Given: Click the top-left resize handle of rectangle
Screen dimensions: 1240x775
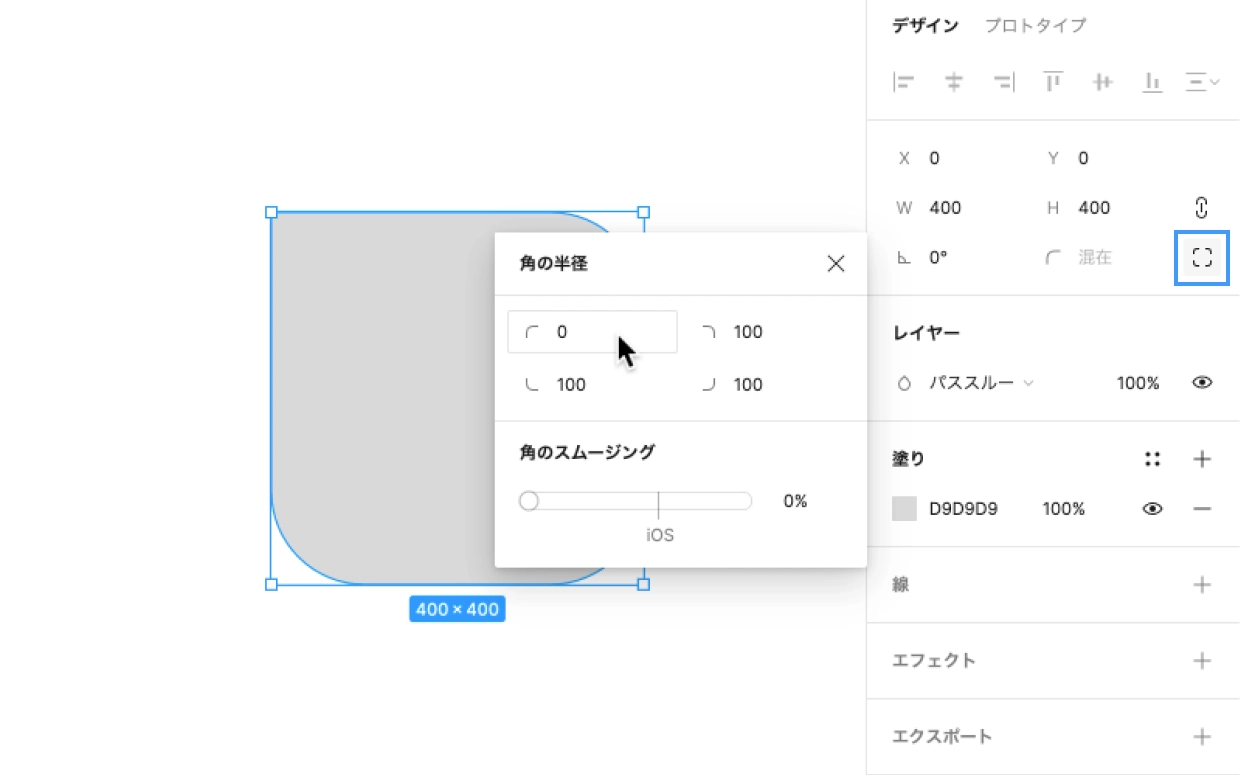Looking at the screenshot, I should (x=271, y=212).
